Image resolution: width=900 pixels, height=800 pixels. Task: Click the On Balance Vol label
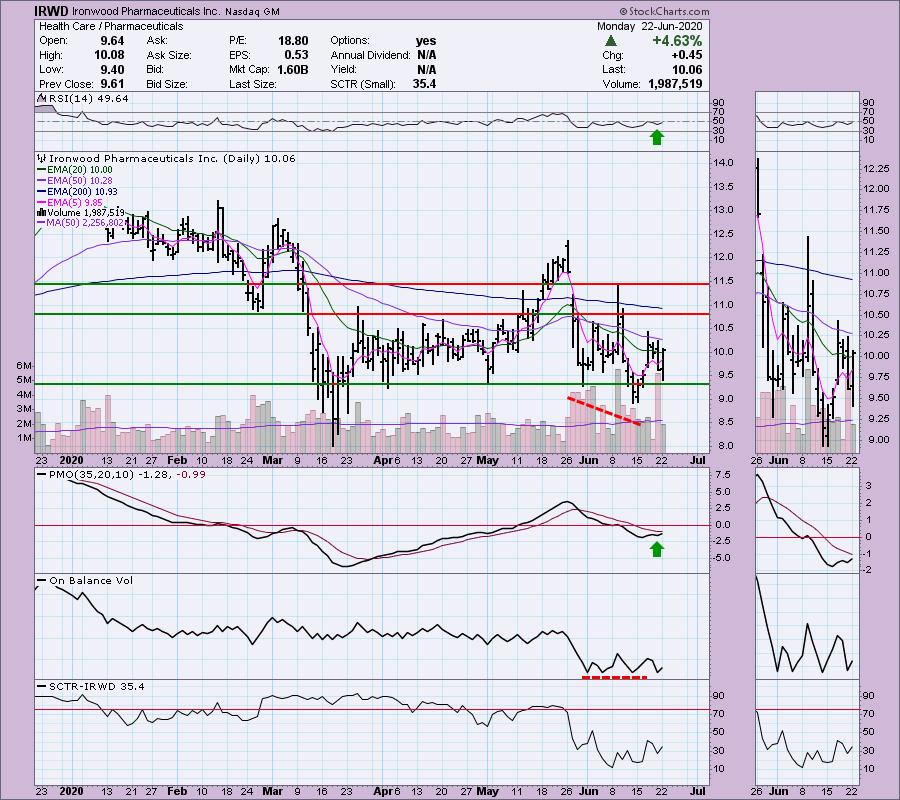click(x=91, y=581)
